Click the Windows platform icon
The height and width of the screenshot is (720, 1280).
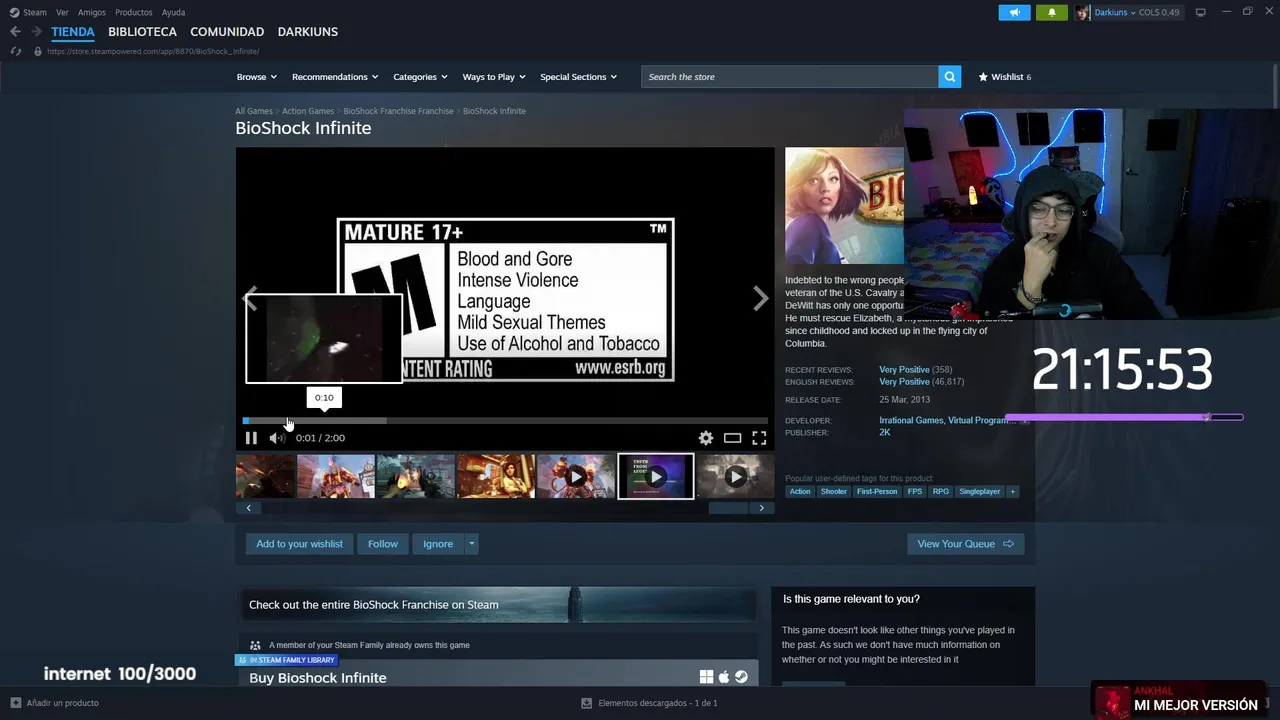(x=706, y=677)
